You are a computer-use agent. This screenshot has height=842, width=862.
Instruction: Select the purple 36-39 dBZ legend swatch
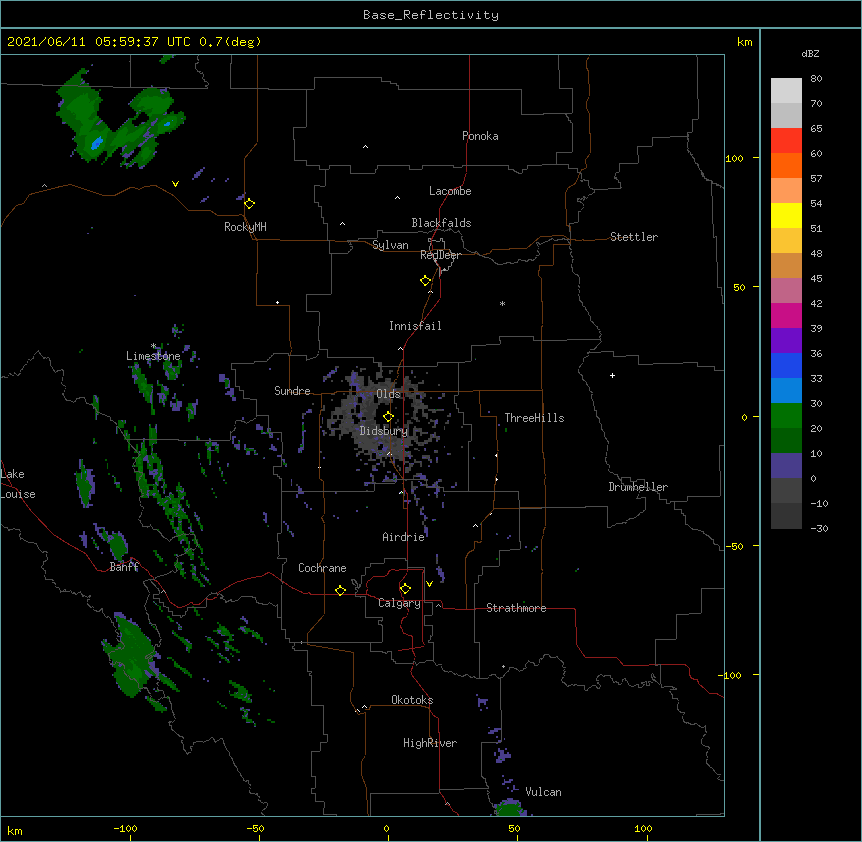tap(786, 341)
